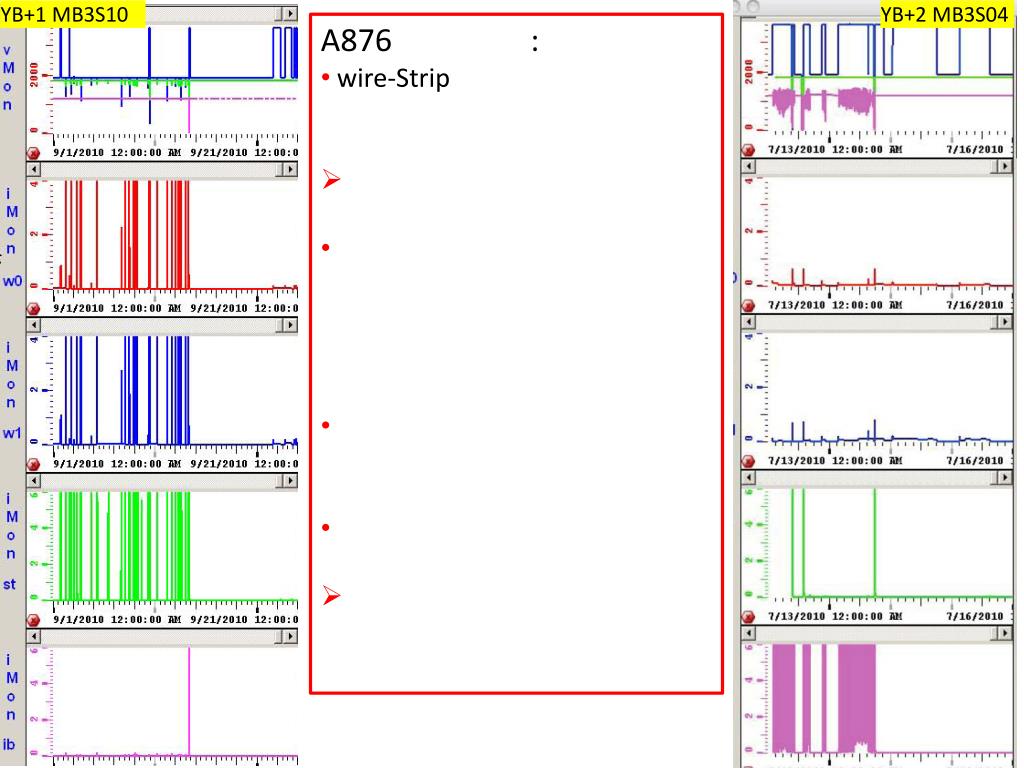This screenshot has height=768, width=1024.
Task: Click right scroll arrow below the vMon plot
Action: point(290,169)
